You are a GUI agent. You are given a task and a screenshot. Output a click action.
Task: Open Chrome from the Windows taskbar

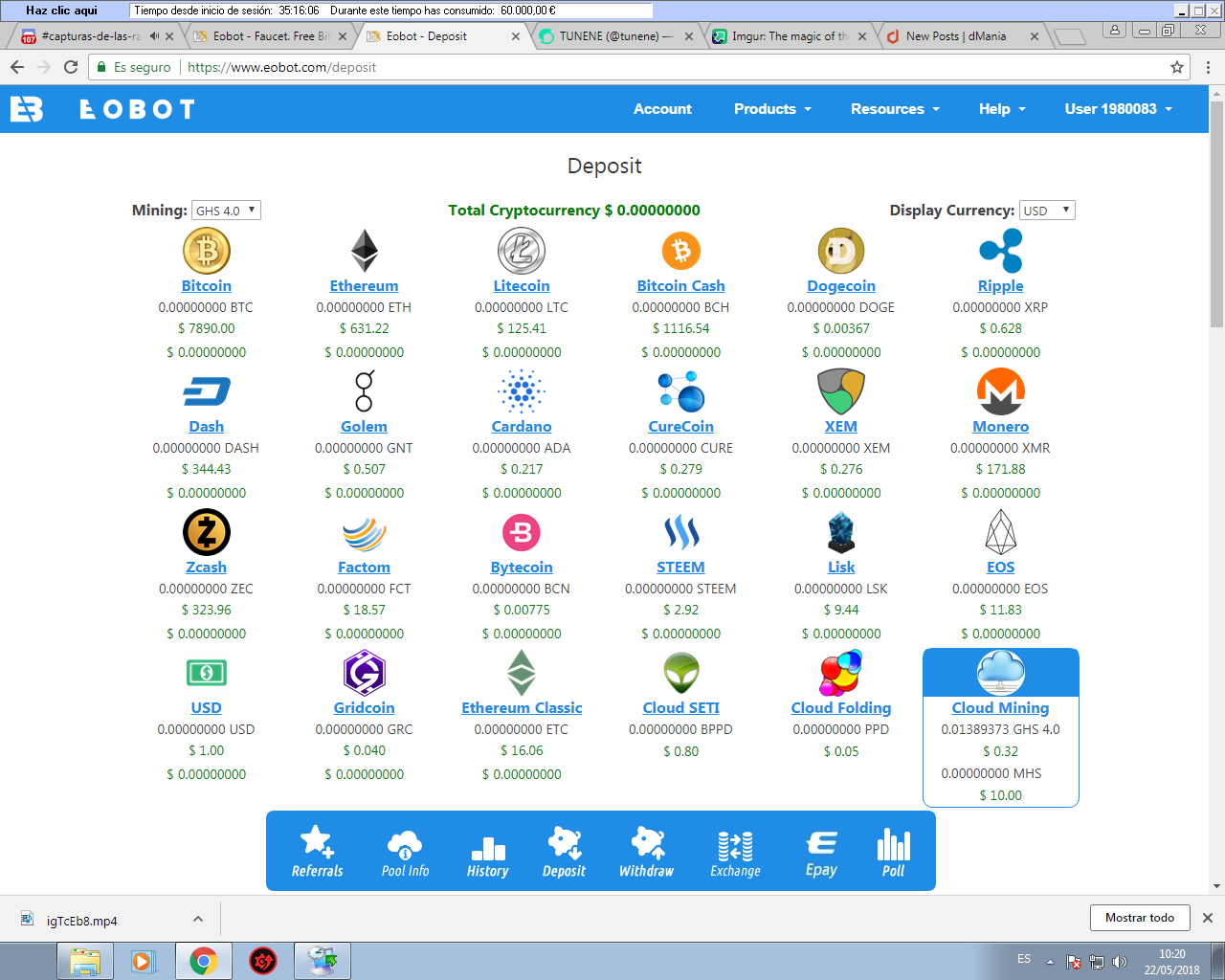click(203, 961)
